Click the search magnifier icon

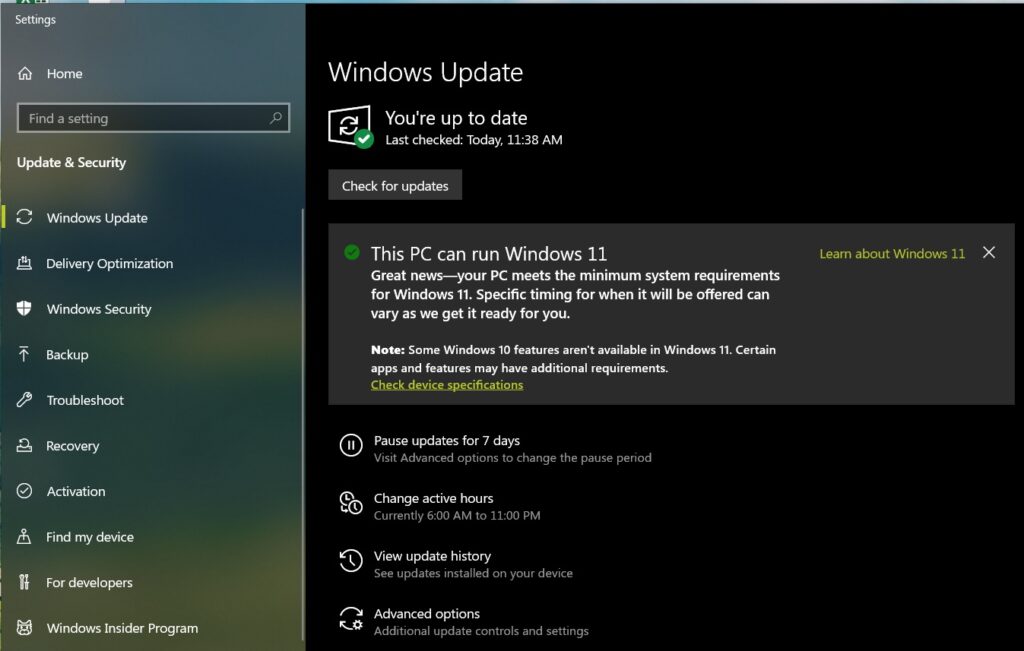[276, 118]
